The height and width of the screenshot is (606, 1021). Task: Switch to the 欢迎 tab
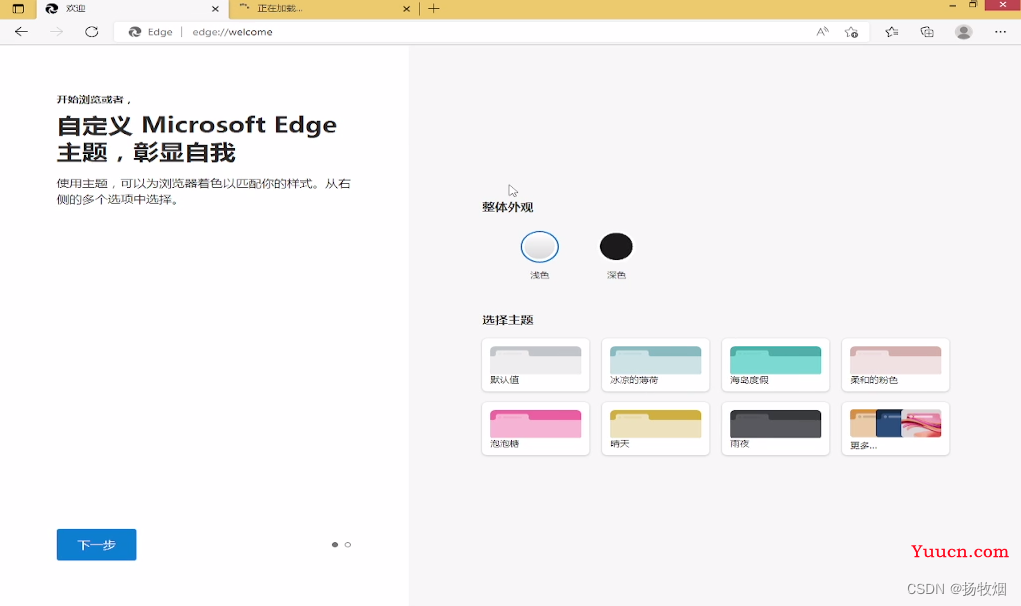coord(133,9)
